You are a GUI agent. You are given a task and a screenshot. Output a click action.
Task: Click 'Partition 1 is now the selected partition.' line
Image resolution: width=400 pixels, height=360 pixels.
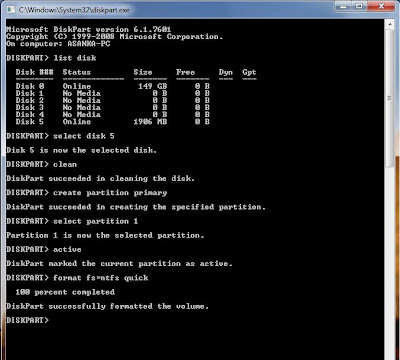pyautogui.click(x=105, y=235)
